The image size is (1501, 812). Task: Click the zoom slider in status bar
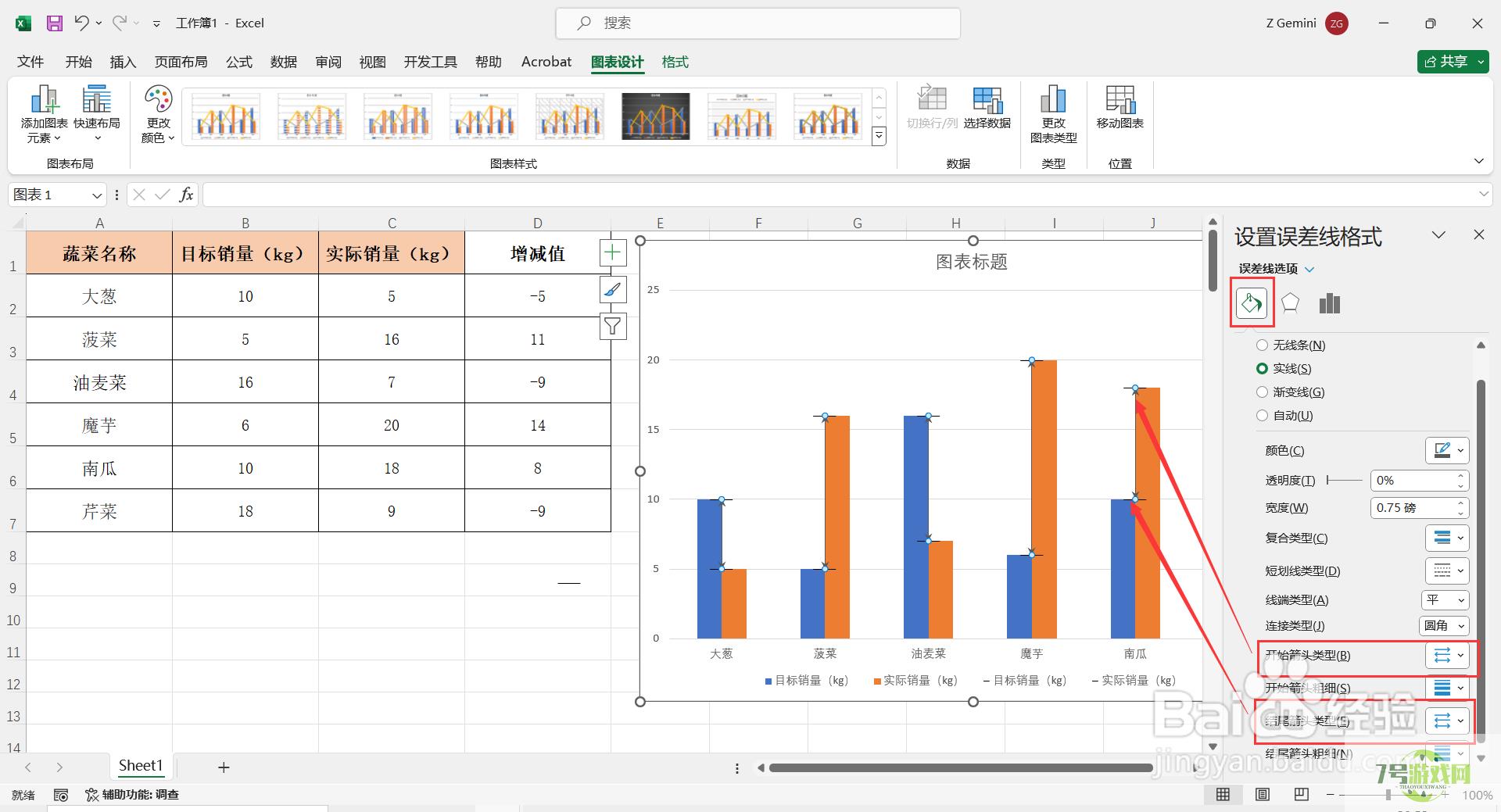[x=1388, y=795]
